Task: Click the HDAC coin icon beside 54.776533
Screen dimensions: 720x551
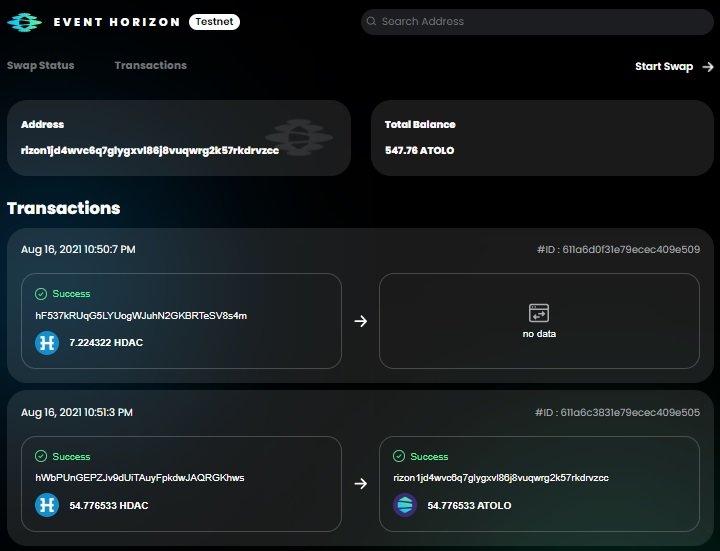Action: coord(47,505)
